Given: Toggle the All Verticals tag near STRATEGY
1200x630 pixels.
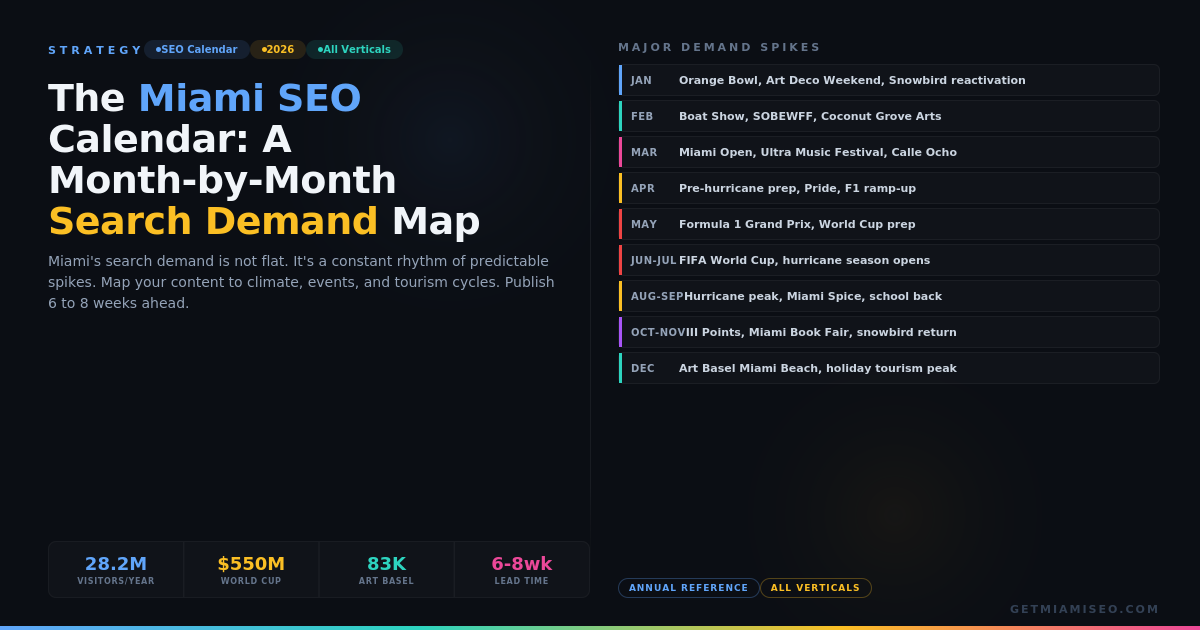Looking at the screenshot, I should [355, 49].
